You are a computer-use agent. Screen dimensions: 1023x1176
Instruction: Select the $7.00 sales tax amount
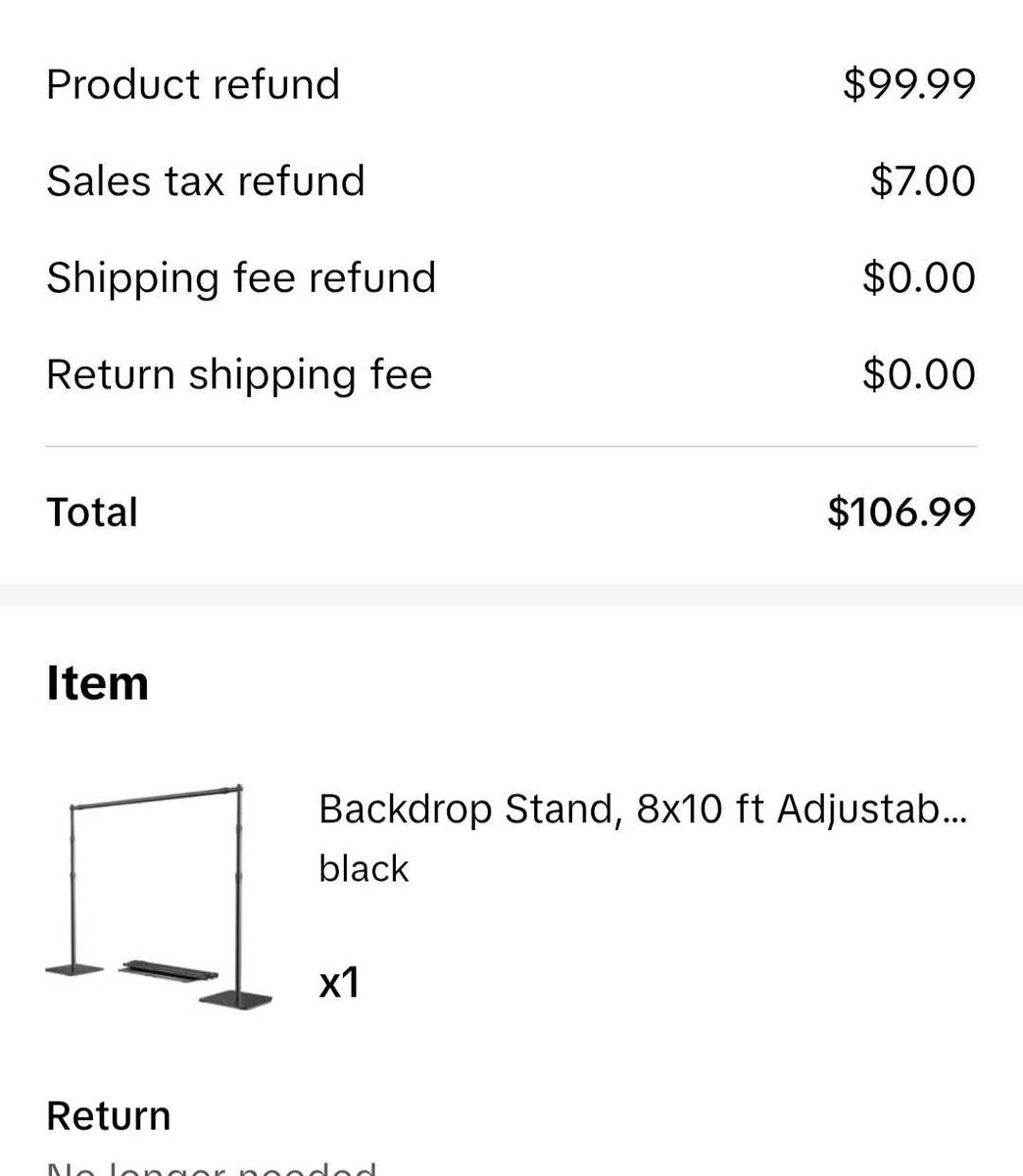coord(922,180)
